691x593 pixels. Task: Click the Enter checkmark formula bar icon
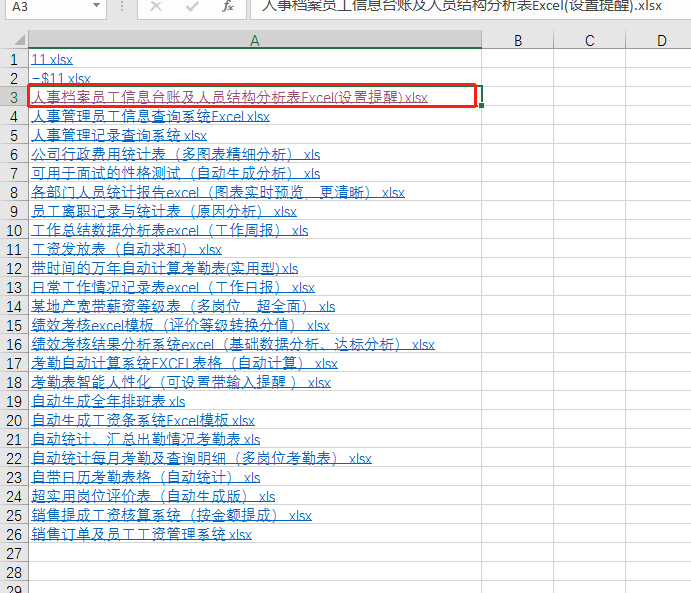[x=192, y=7]
